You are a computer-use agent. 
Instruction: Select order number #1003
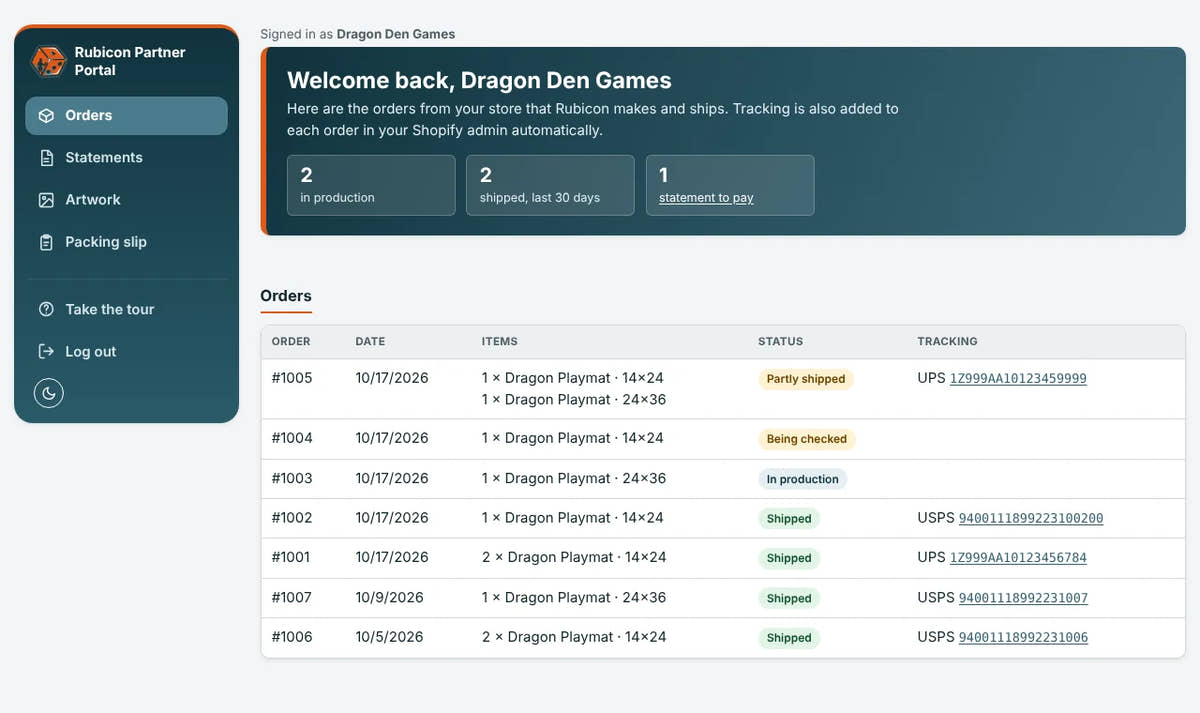point(292,478)
